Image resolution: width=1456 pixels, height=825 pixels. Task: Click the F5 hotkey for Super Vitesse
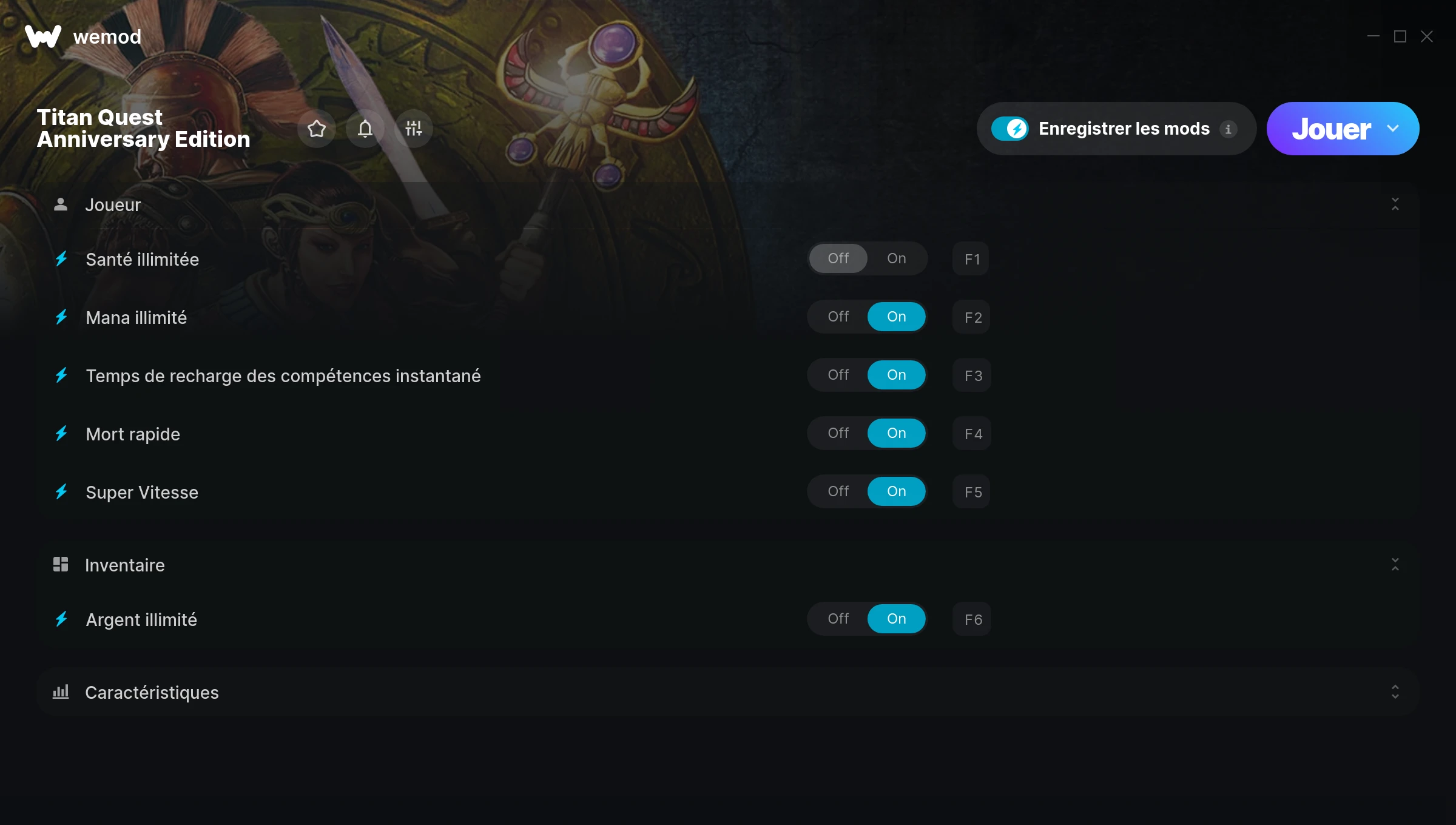pyautogui.click(x=972, y=492)
